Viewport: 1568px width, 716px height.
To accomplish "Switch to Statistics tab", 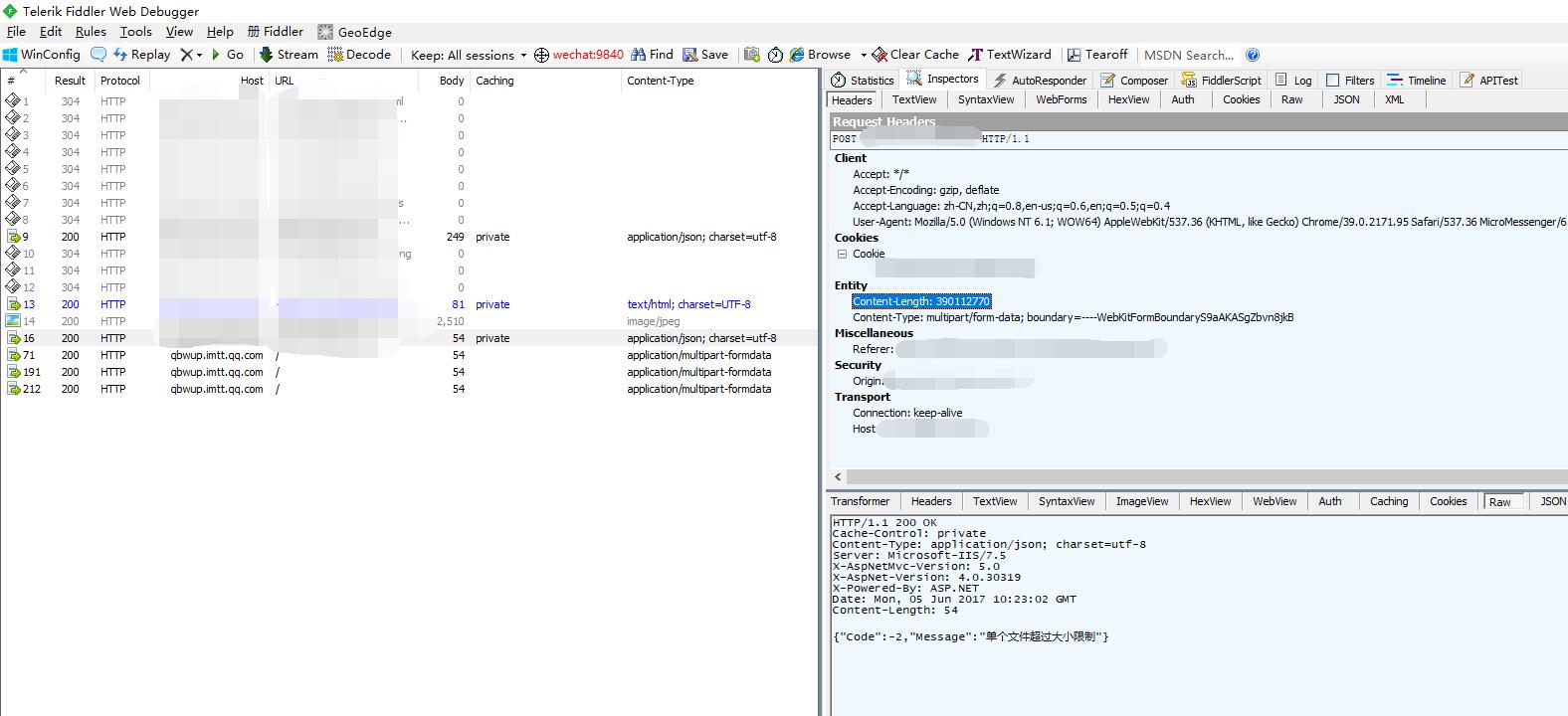I will [863, 81].
